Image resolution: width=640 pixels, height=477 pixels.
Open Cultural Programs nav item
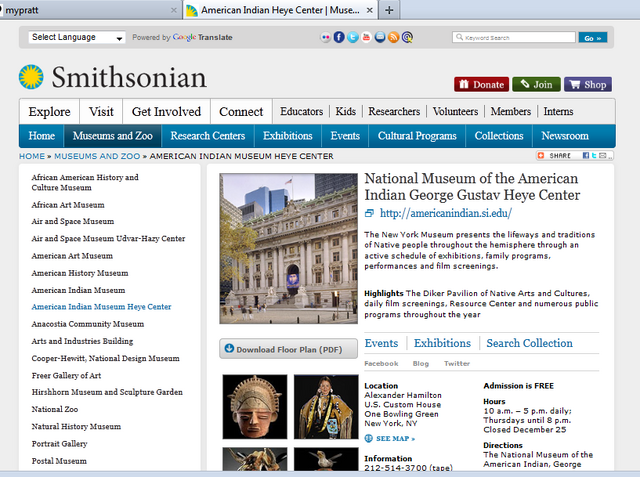tap(417, 136)
